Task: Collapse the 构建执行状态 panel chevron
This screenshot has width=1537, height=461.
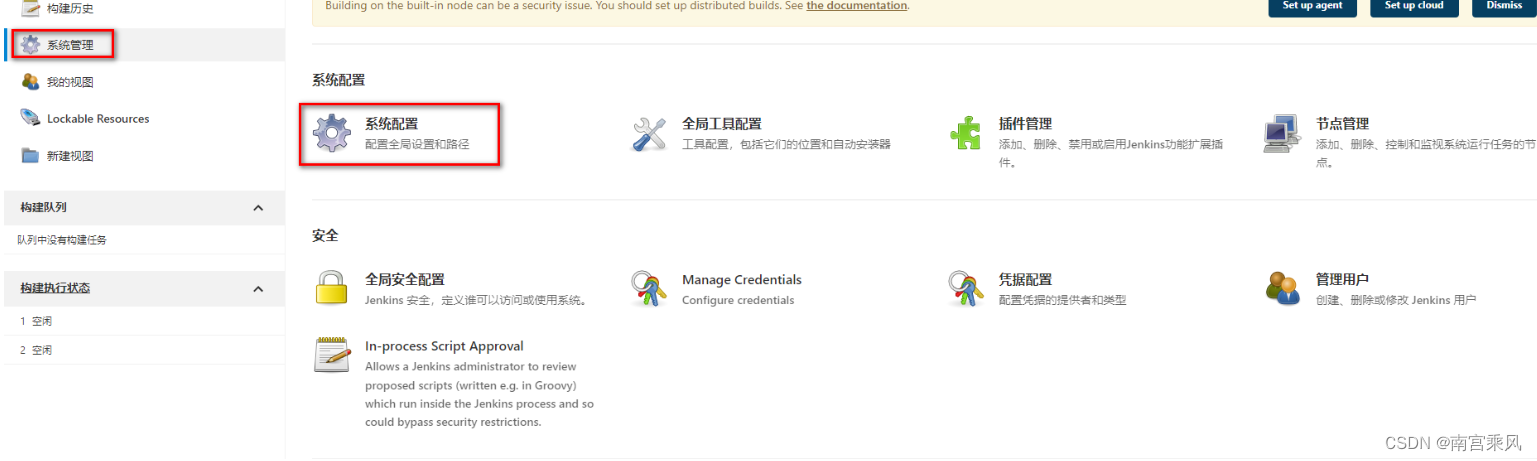Action: click(258, 289)
